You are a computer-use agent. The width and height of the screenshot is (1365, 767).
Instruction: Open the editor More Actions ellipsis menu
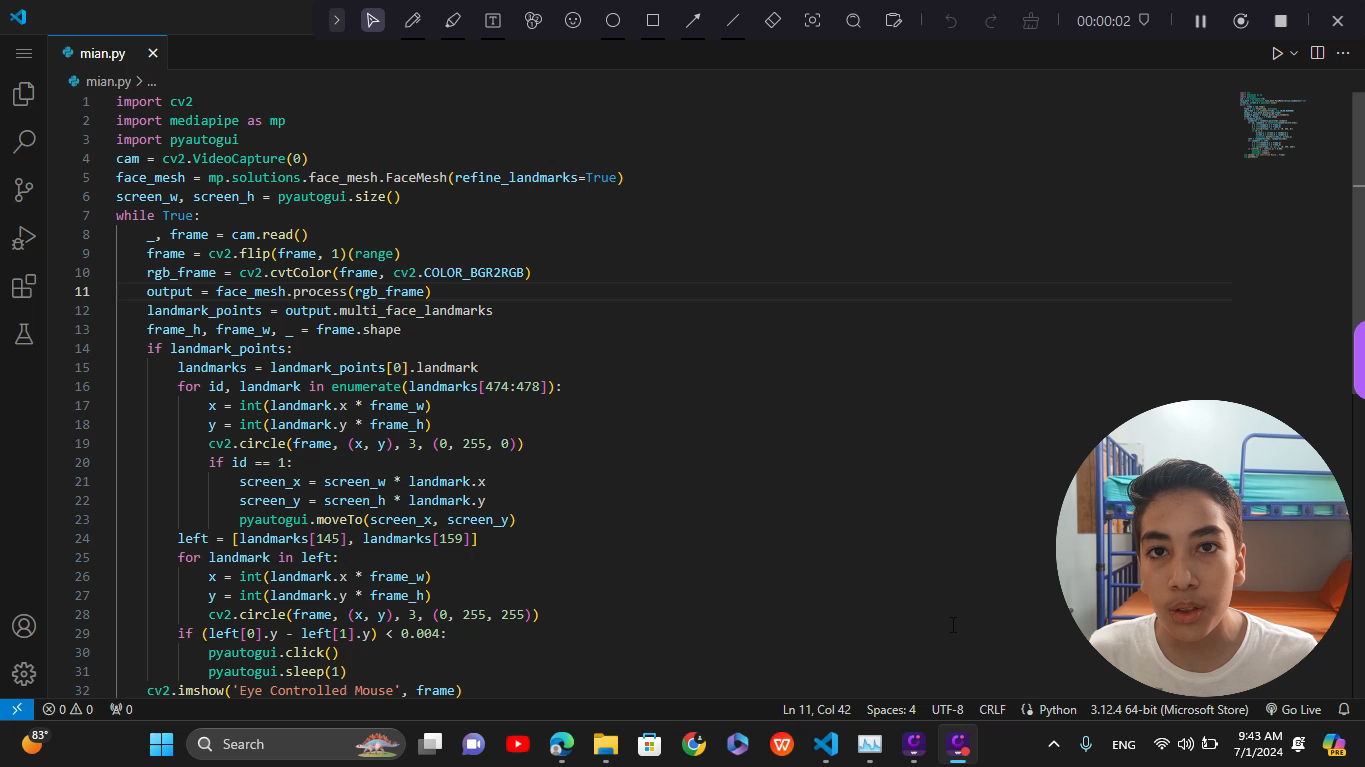pos(1343,53)
